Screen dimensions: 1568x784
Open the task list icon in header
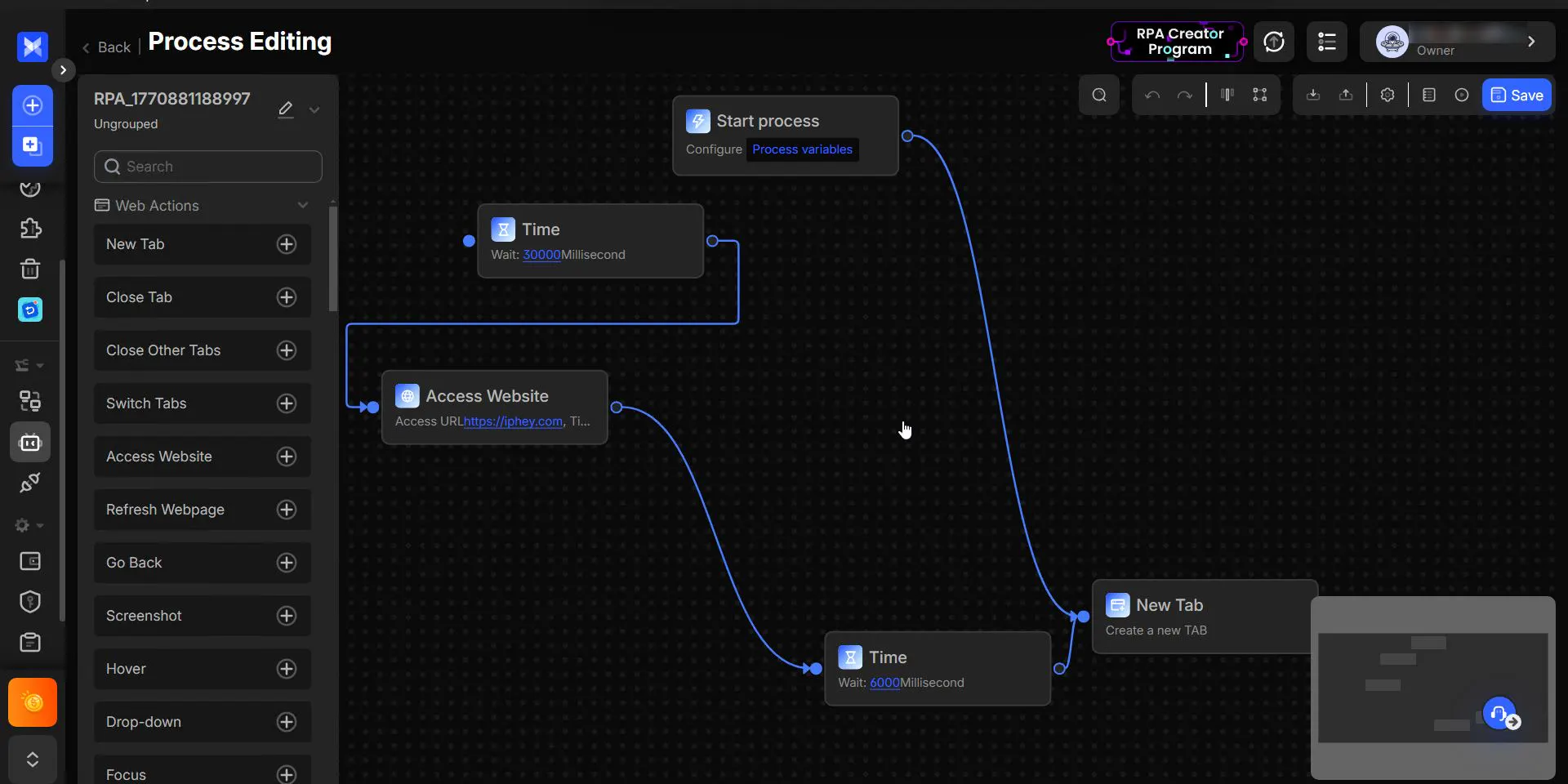pyautogui.click(x=1327, y=42)
